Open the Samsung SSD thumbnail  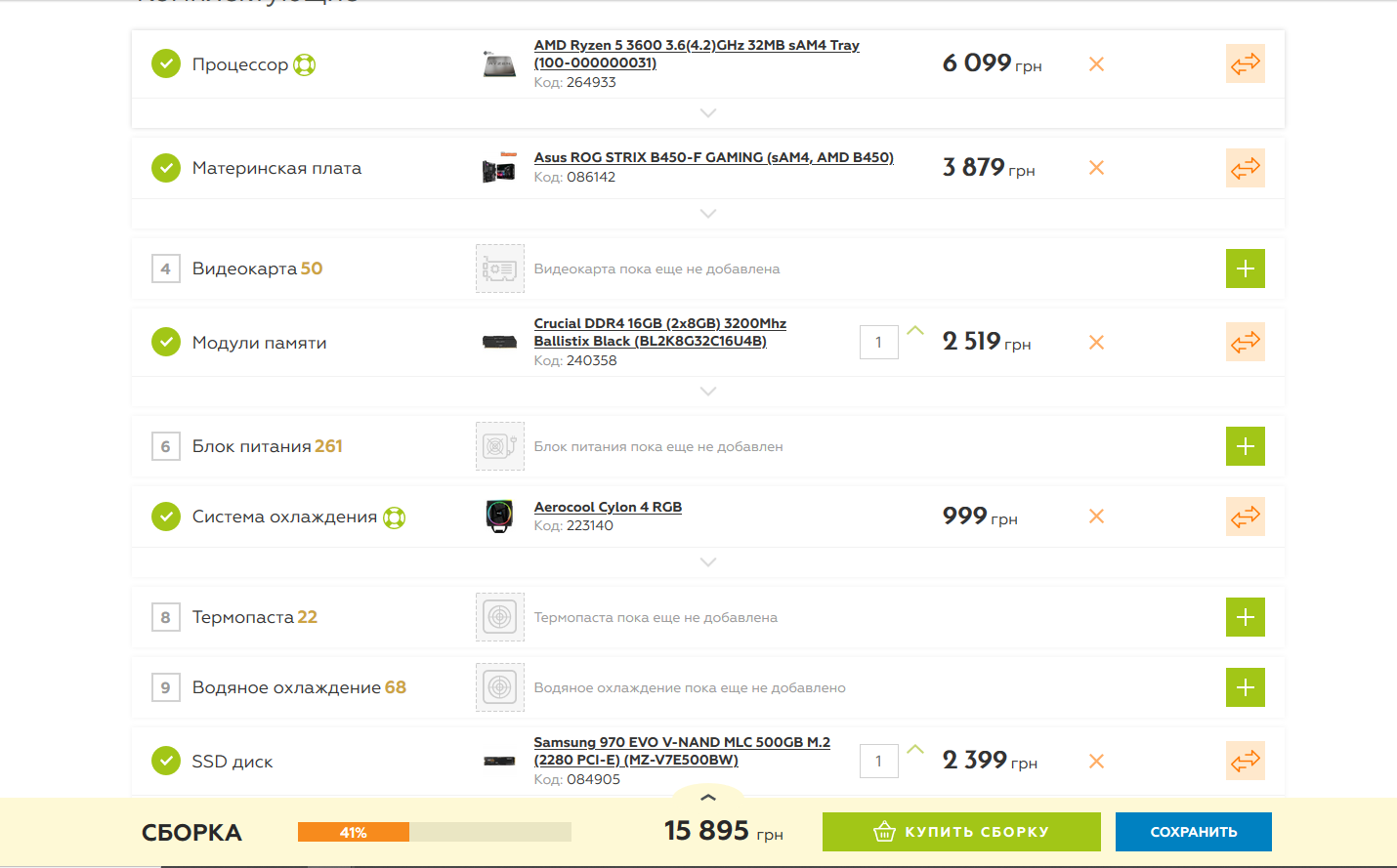[499, 761]
